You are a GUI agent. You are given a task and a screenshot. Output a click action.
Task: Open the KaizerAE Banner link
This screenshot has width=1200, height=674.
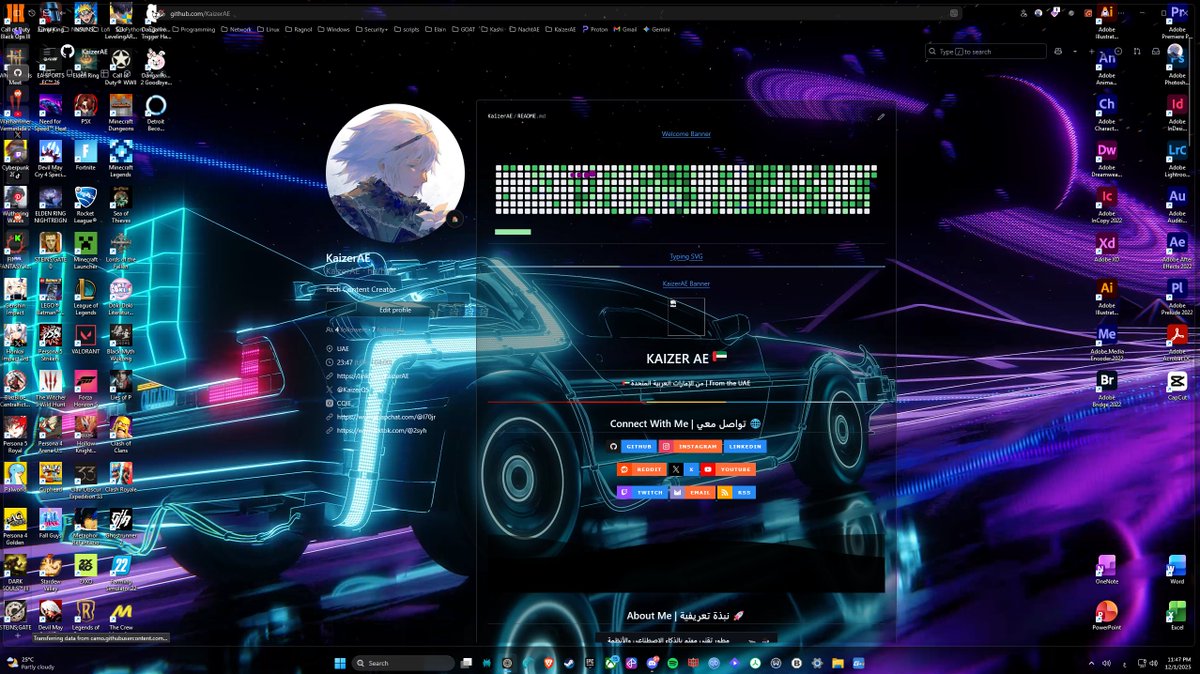click(686, 284)
